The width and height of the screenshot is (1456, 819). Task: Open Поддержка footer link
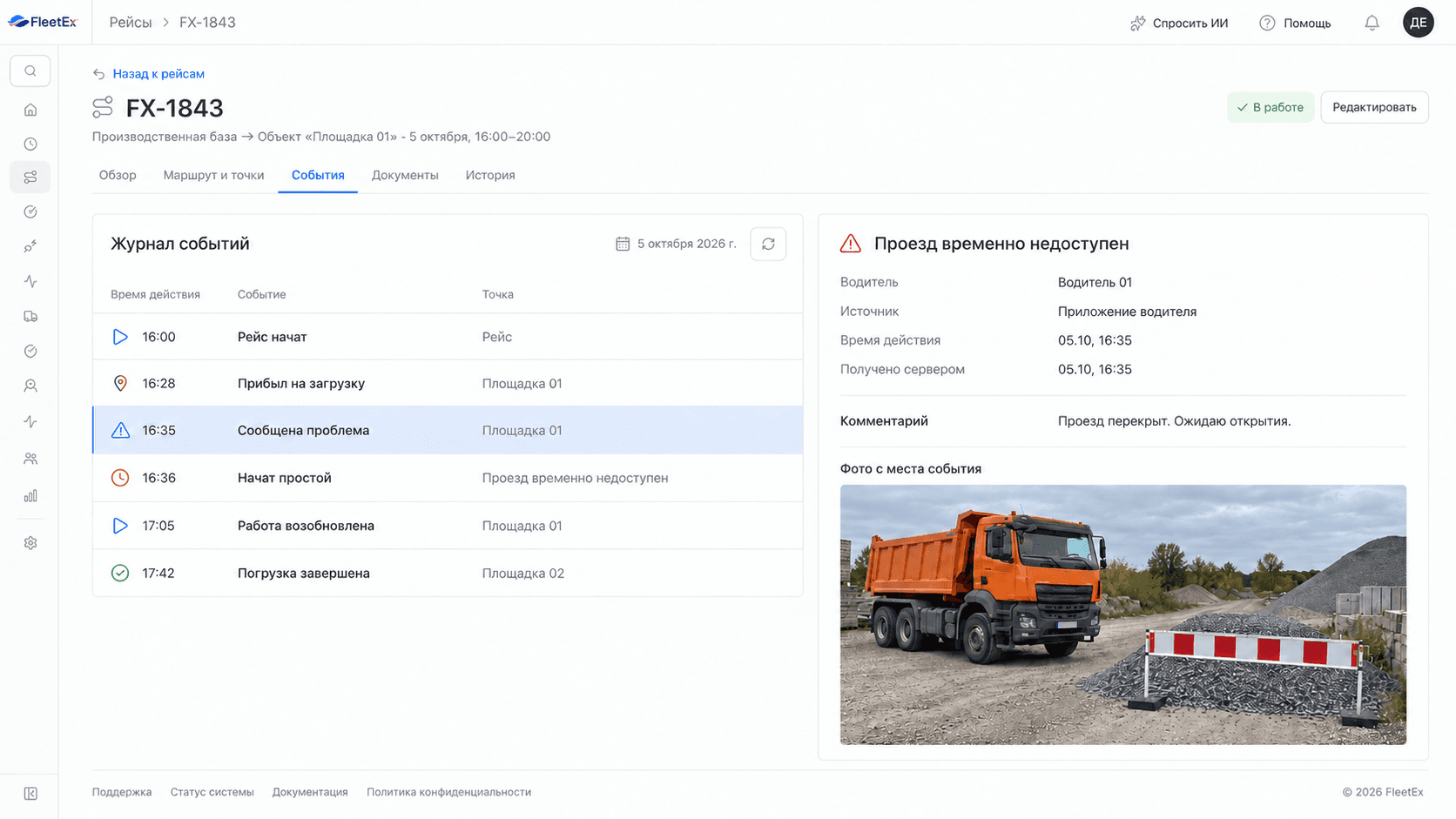click(x=122, y=792)
